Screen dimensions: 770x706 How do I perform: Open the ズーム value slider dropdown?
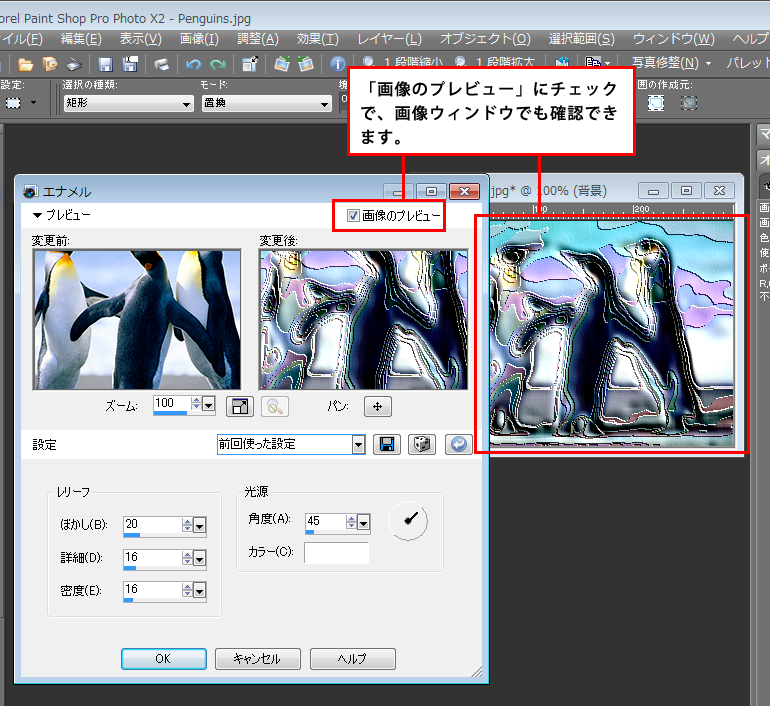pyautogui.click(x=209, y=405)
